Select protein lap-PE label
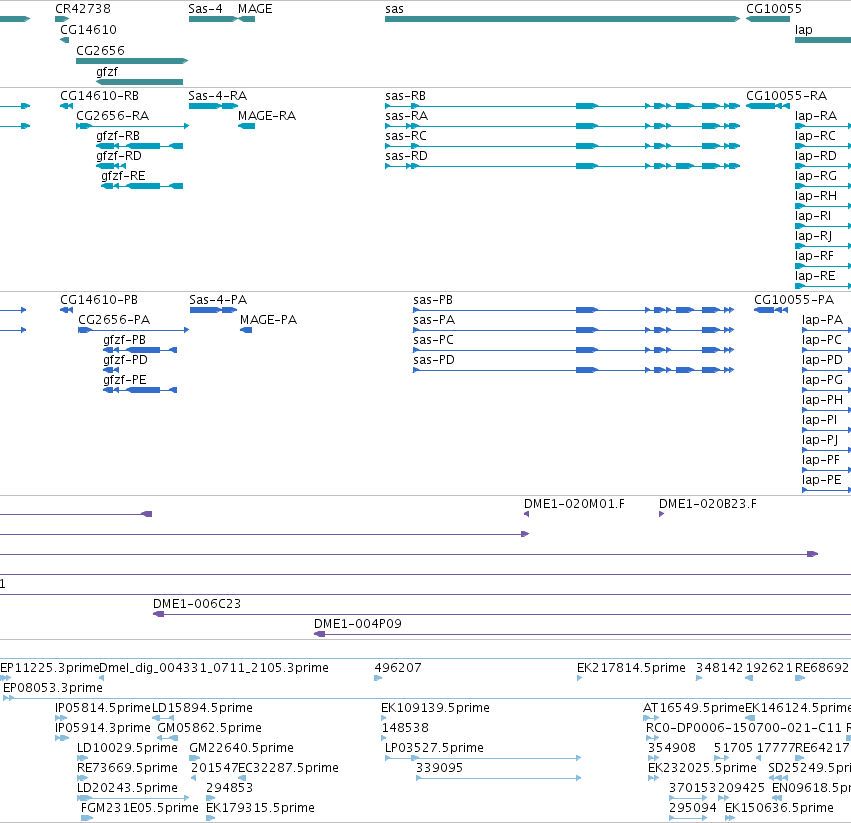 tap(822, 480)
